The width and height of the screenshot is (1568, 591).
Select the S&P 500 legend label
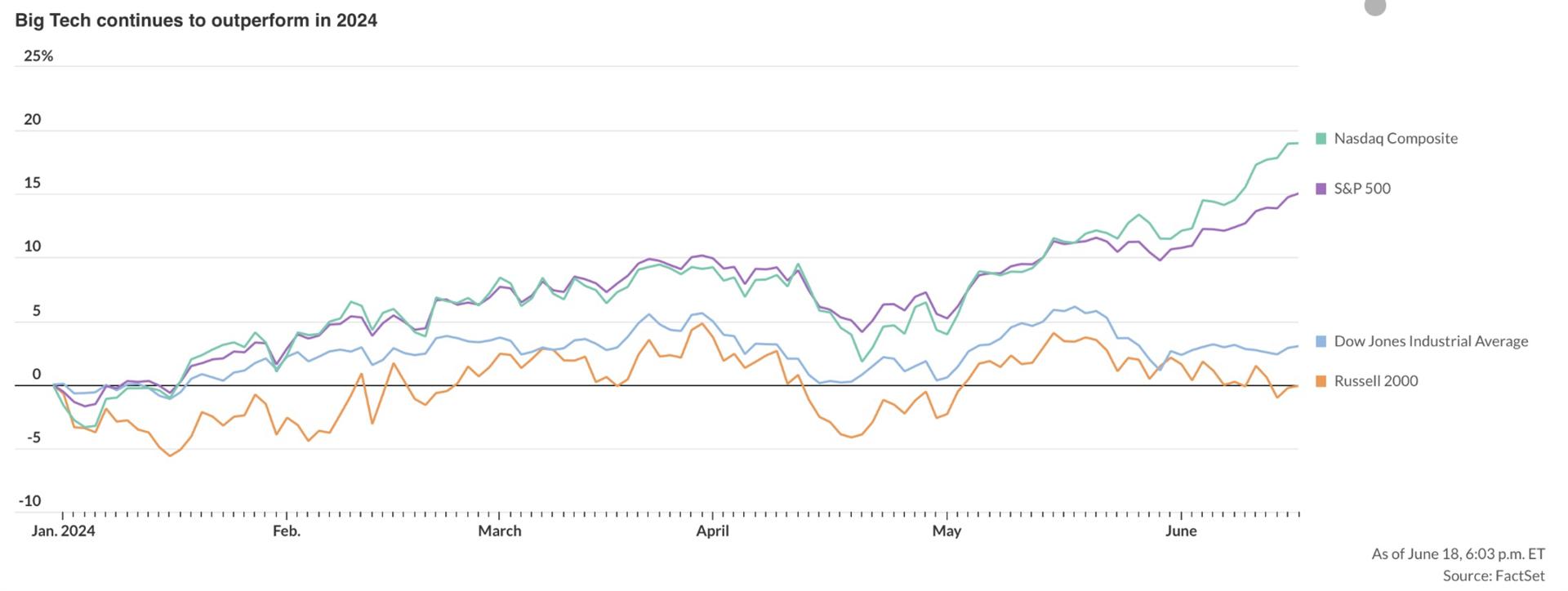[1361, 189]
